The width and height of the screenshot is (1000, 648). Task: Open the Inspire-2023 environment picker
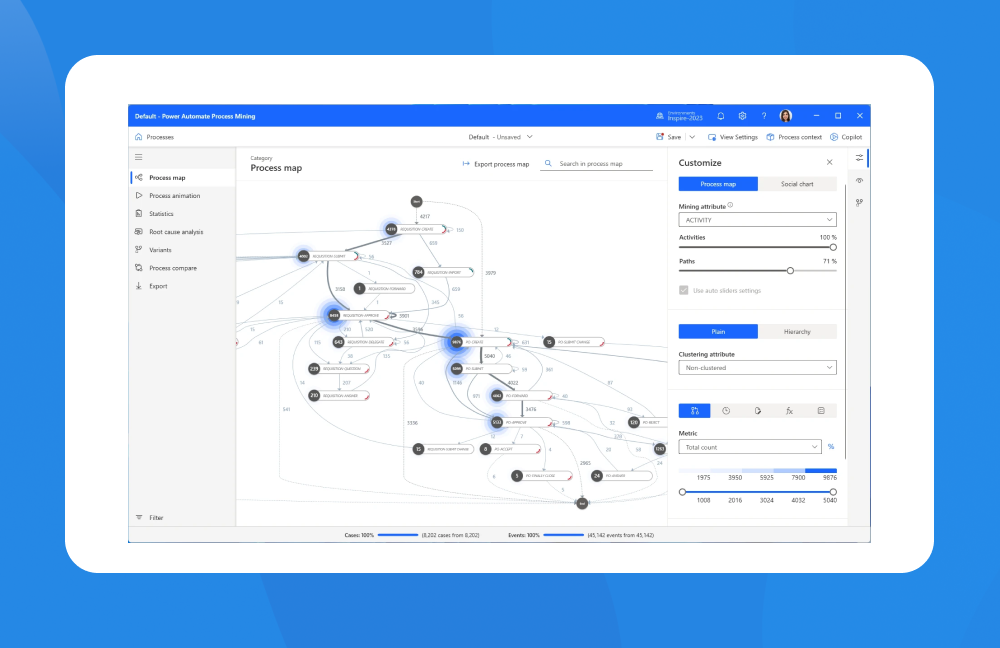[679, 116]
